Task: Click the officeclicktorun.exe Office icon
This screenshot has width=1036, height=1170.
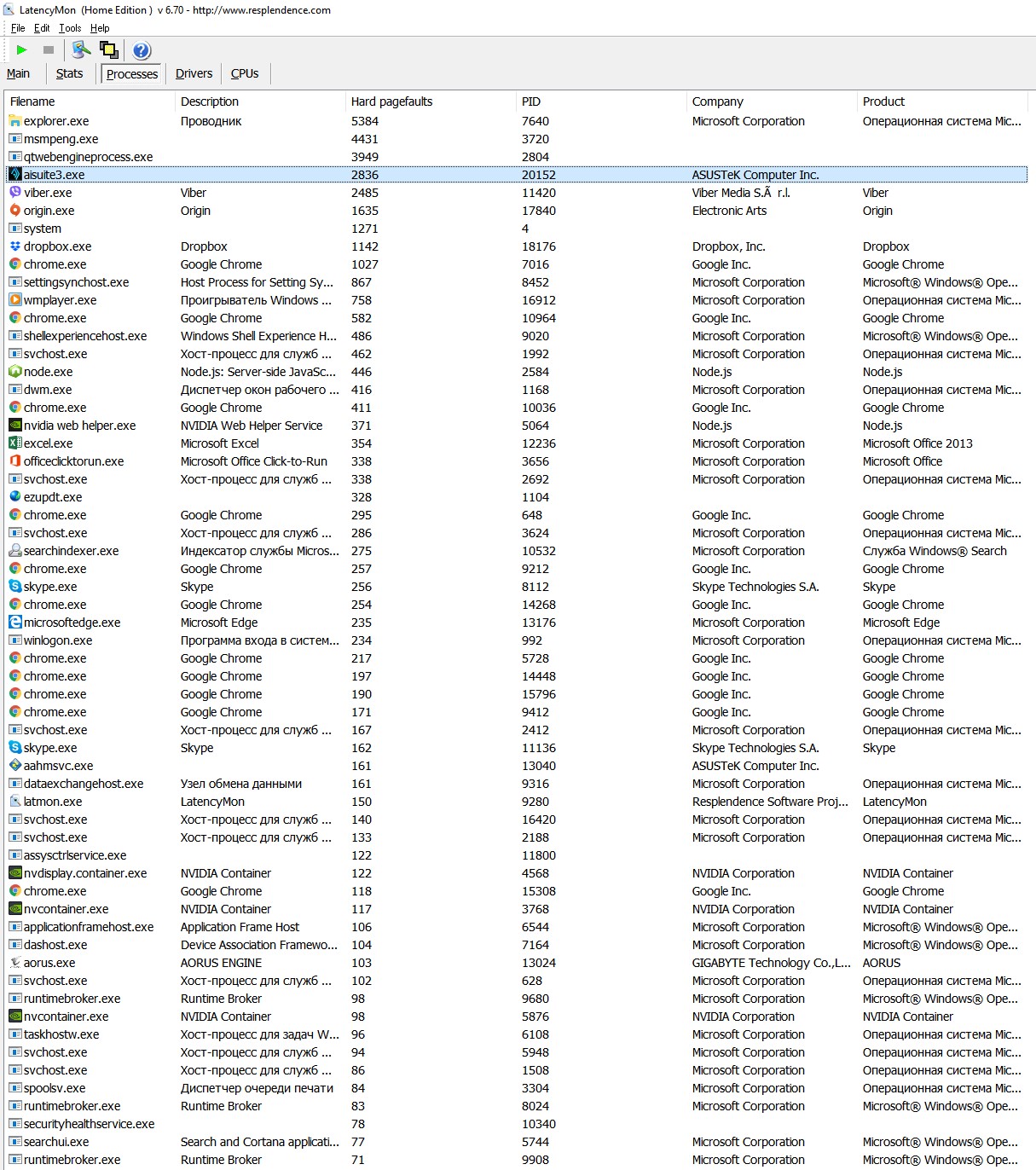Action: 15,461
